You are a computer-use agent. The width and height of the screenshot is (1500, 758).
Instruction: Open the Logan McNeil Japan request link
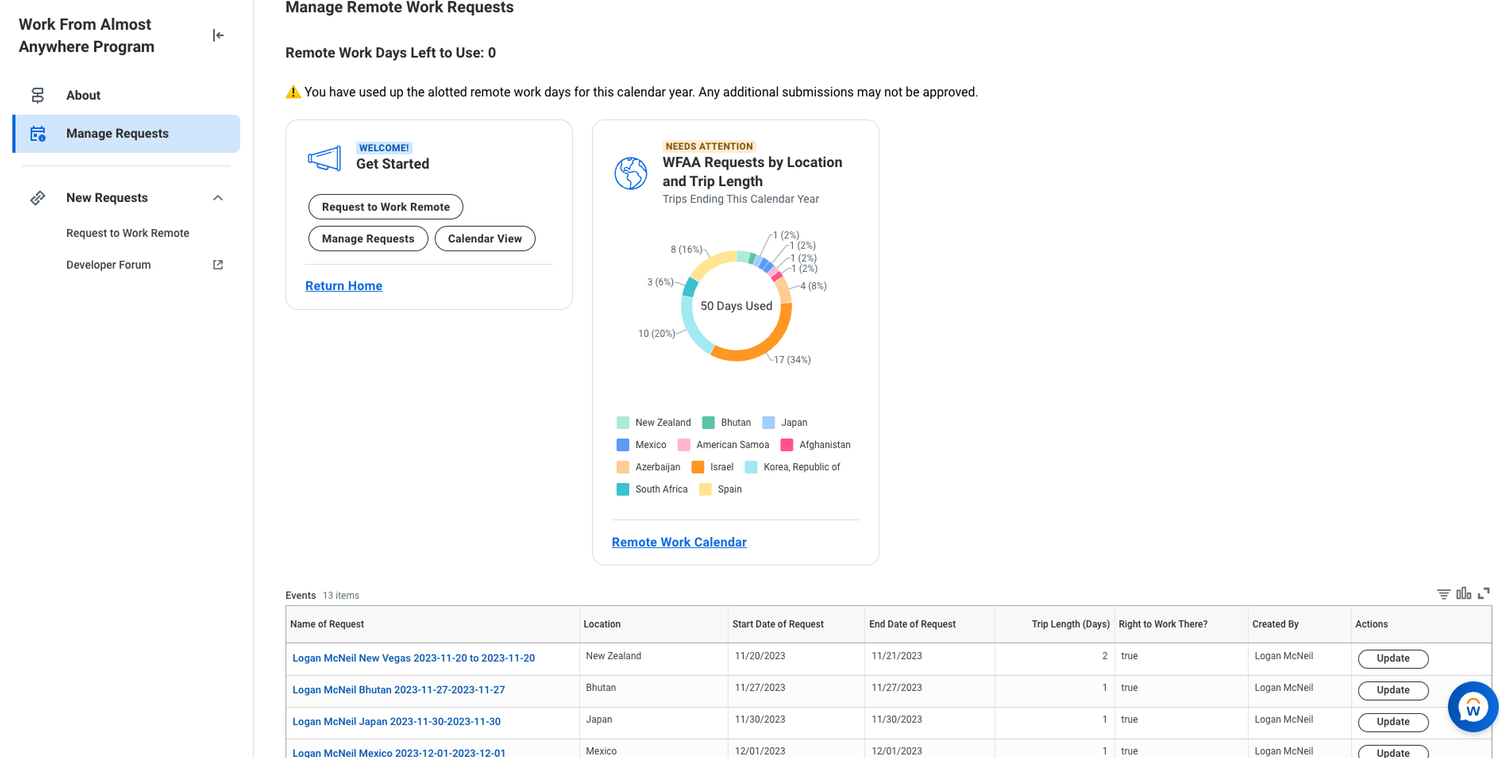point(396,721)
